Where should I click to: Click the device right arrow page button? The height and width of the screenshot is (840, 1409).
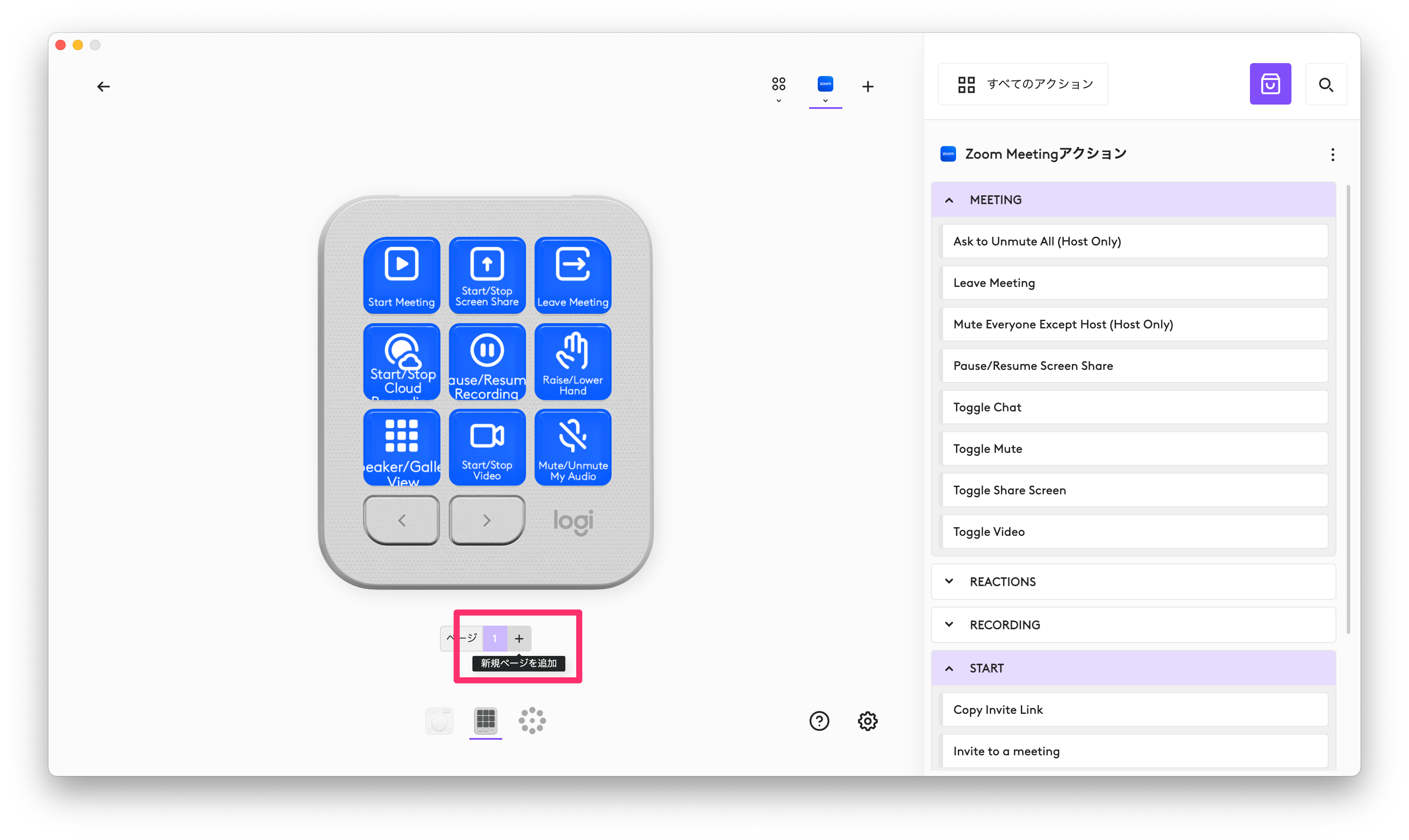[x=487, y=520]
